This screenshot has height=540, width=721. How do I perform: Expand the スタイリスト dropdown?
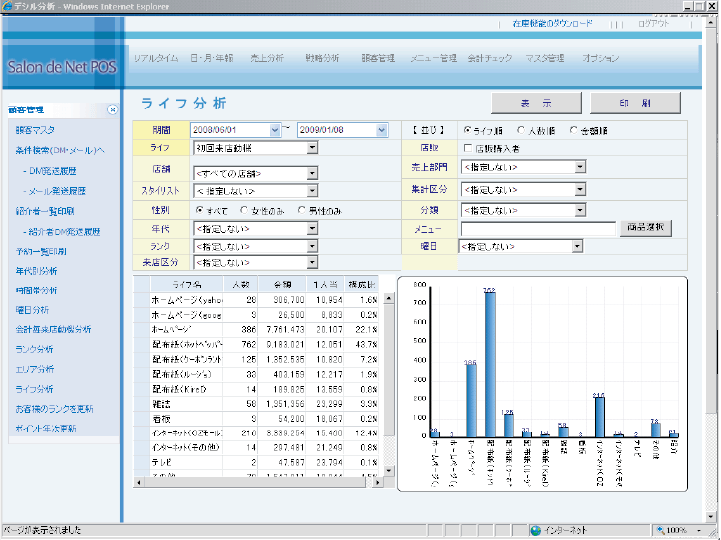(x=313, y=191)
